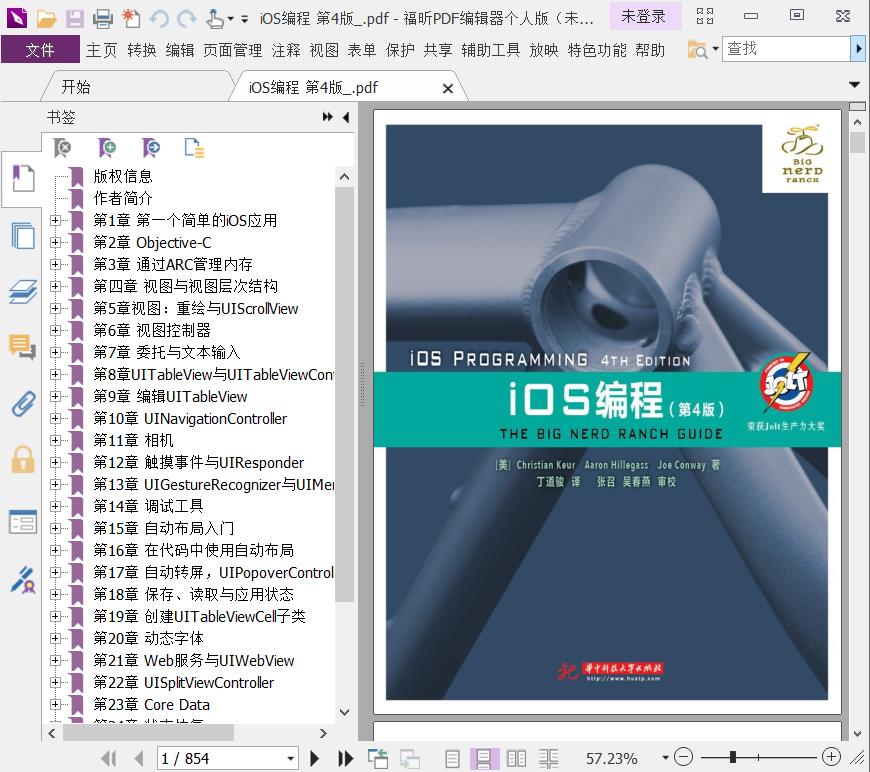Select the 作者简介 bookmark

(123, 198)
